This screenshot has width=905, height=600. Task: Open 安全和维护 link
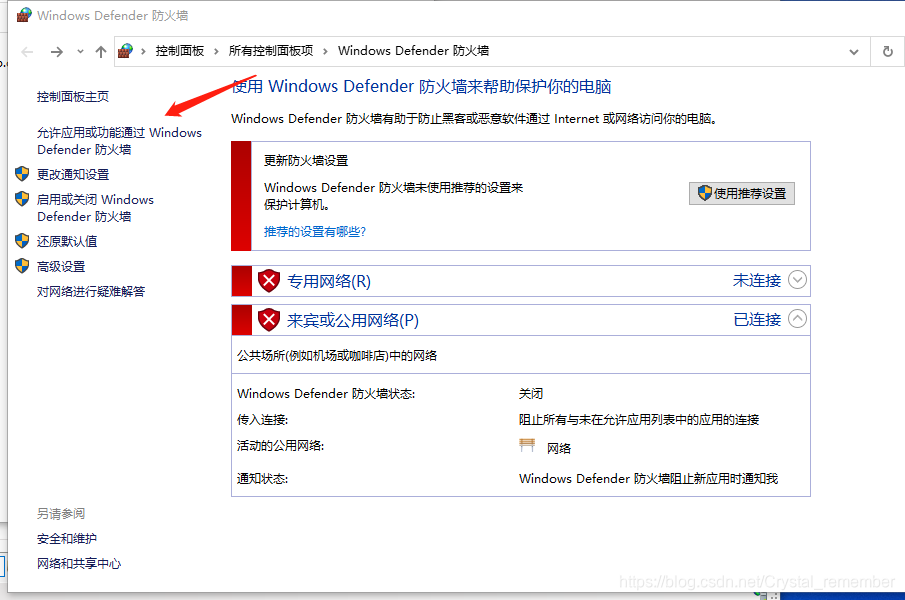coord(67,538)
